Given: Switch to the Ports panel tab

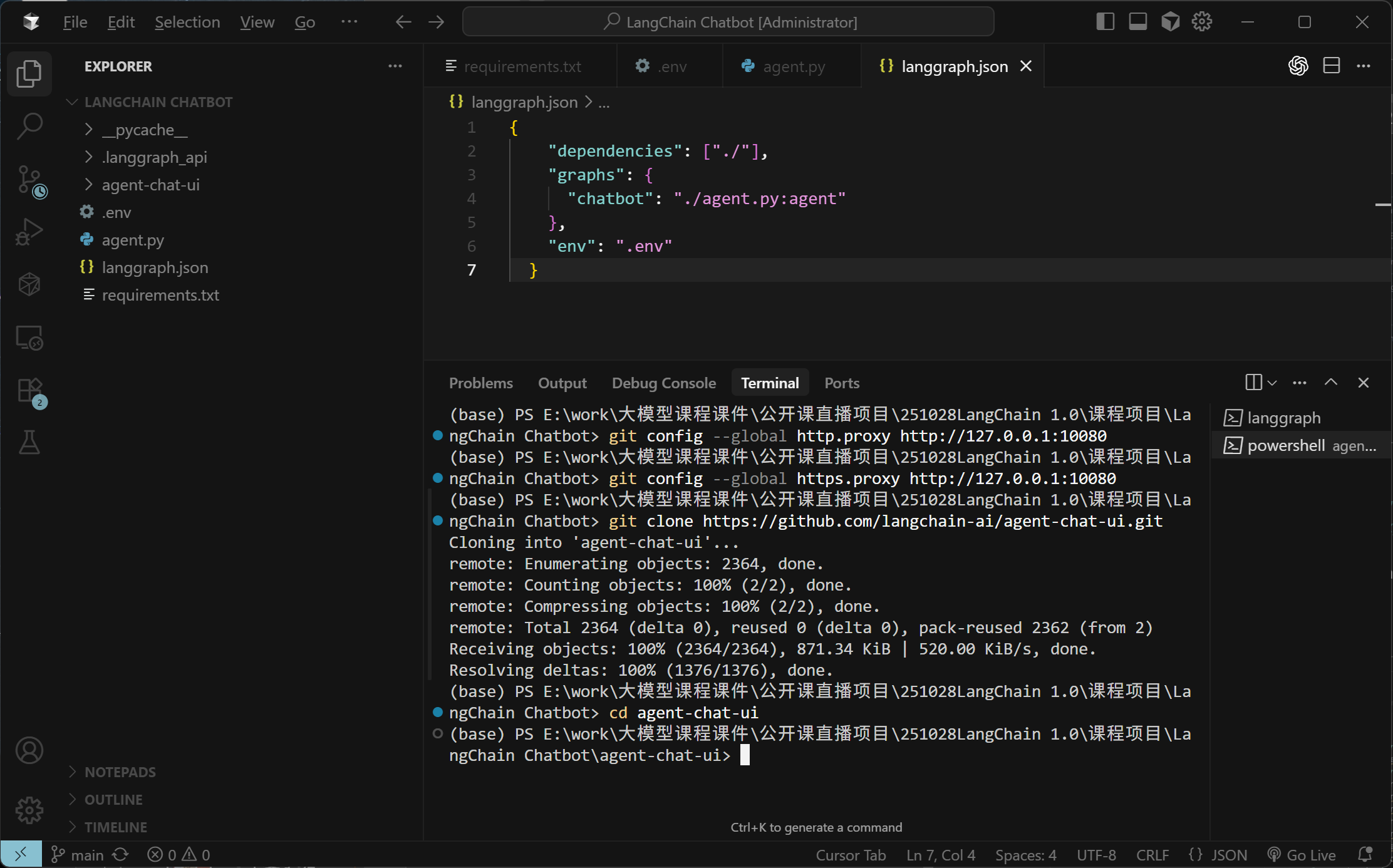Looking at the screenshot, I should [841, 383].
